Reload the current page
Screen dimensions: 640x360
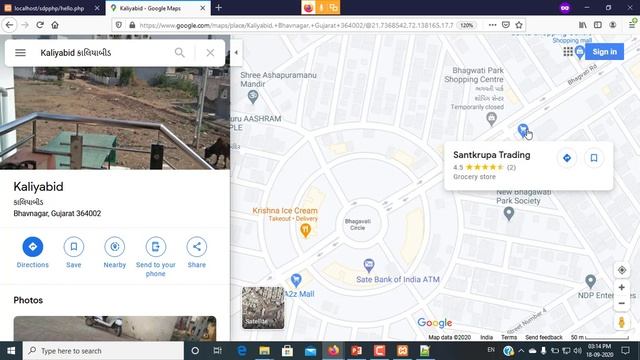40,25
